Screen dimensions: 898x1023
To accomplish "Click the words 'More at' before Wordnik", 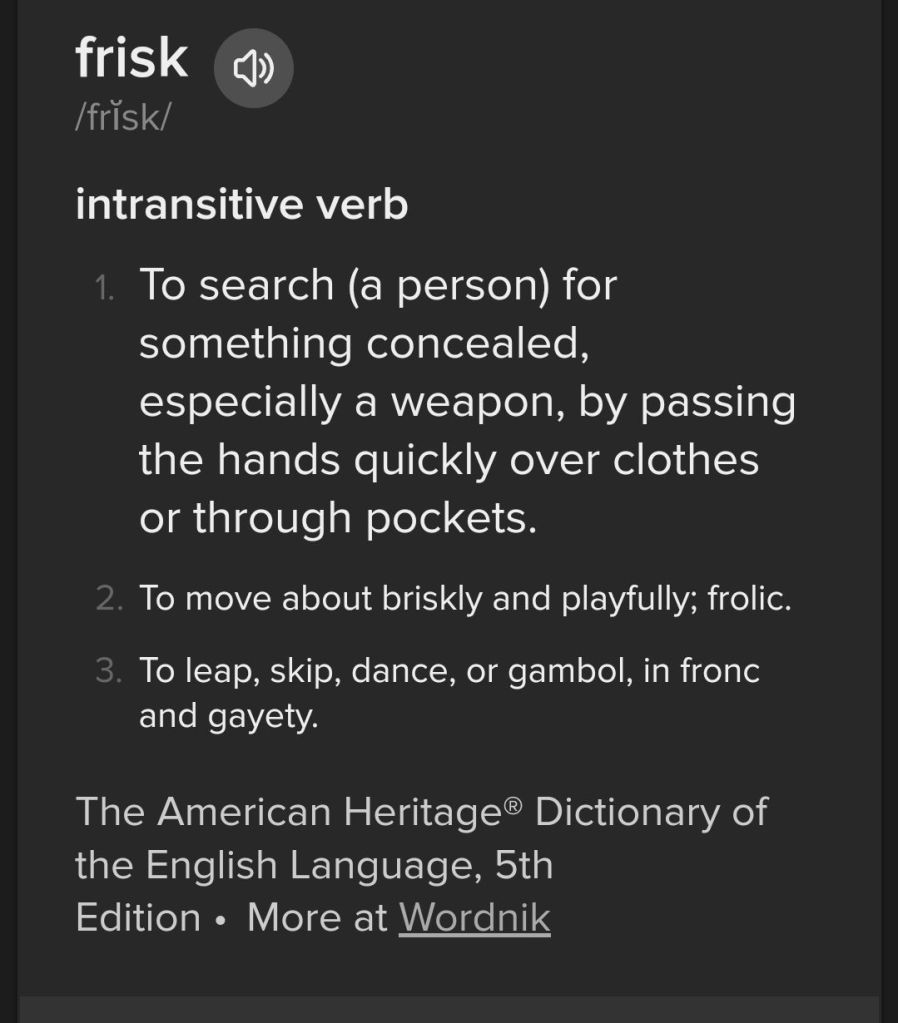I will [x=317, y=917].
